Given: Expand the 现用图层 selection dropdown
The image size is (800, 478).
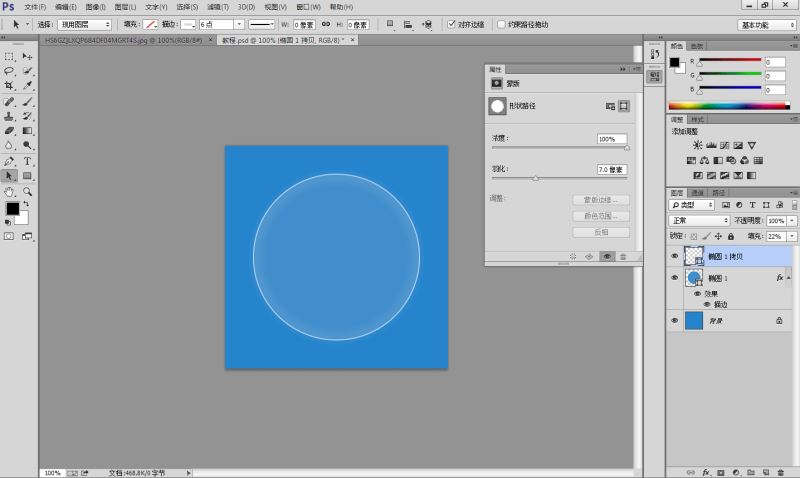Looking at the screenshot, I should click(84, 24).
